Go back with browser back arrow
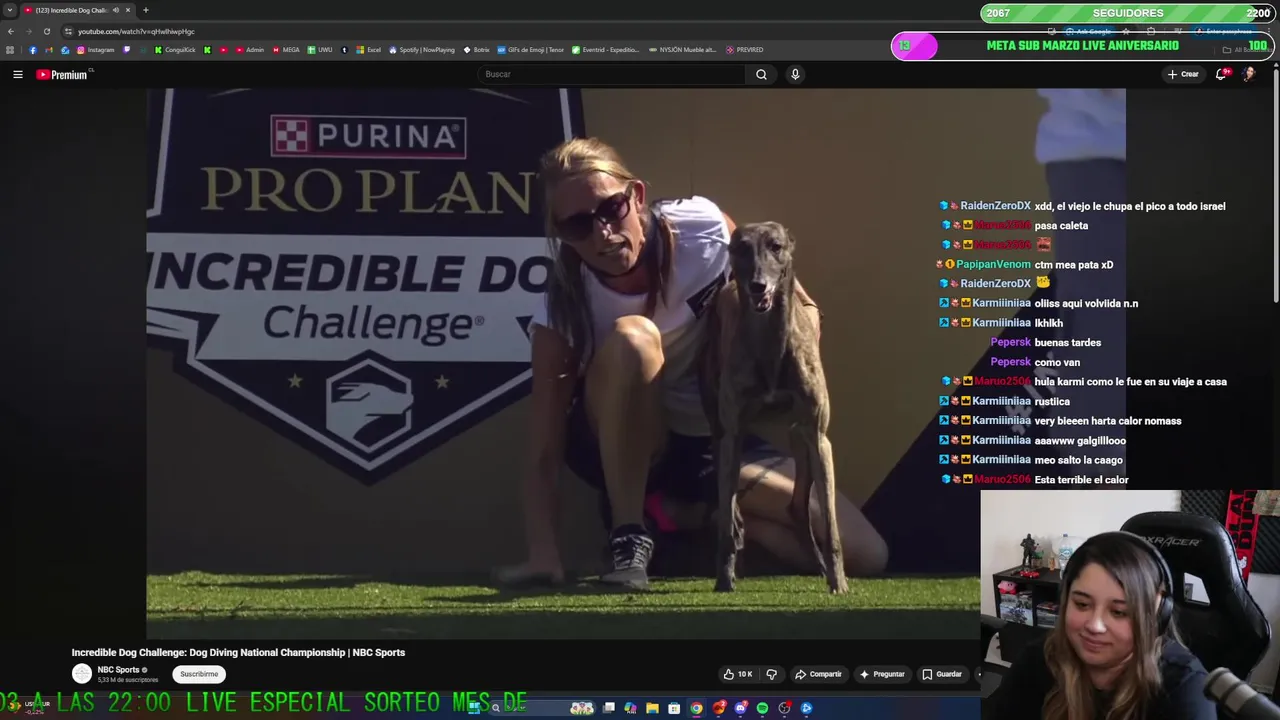Screen dimensions: 1280x720 [x=10, y=31]
